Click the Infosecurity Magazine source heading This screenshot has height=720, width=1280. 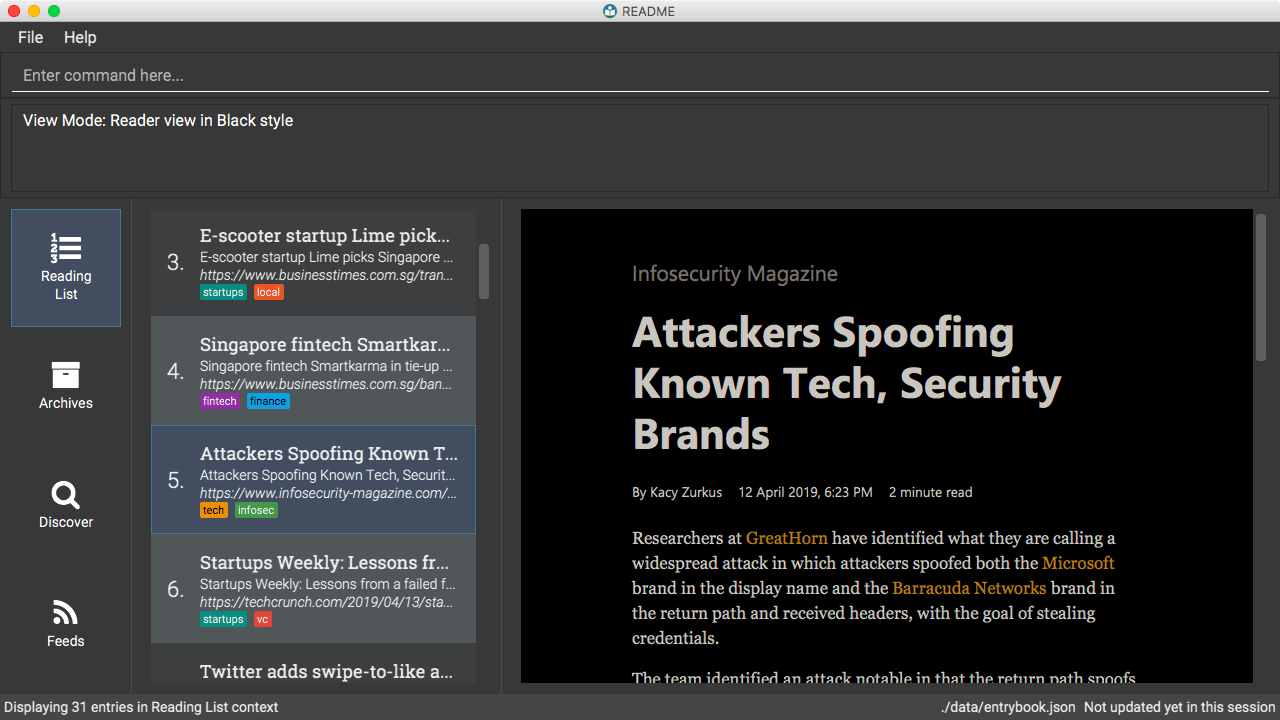pyautogui.click(x=735, y=274)
